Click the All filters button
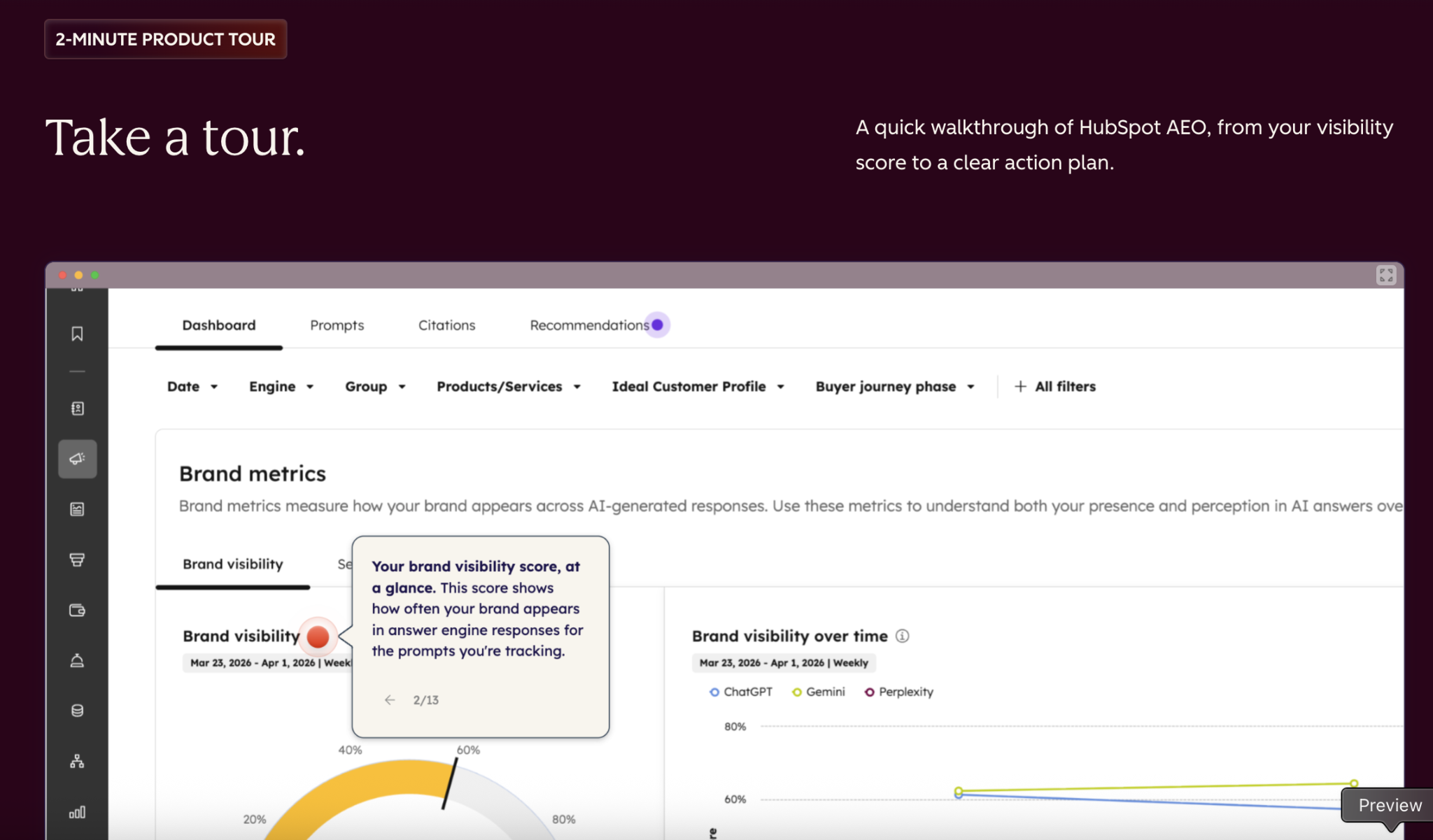Viewport: 1433px width, 840px height. (1055, 386)
